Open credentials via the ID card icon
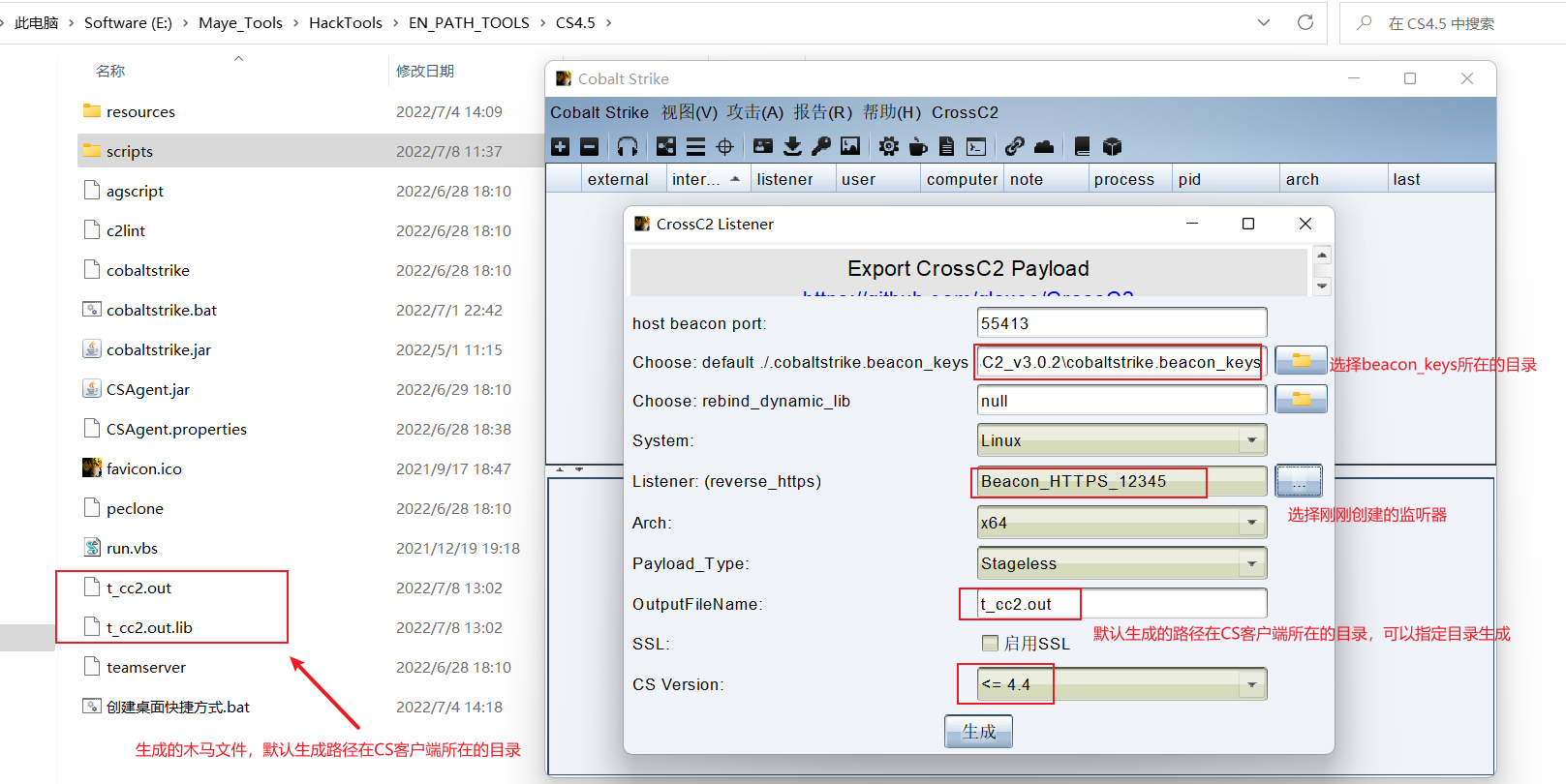The height and width of the screenshot is (784, 1566). click(763, 146)
